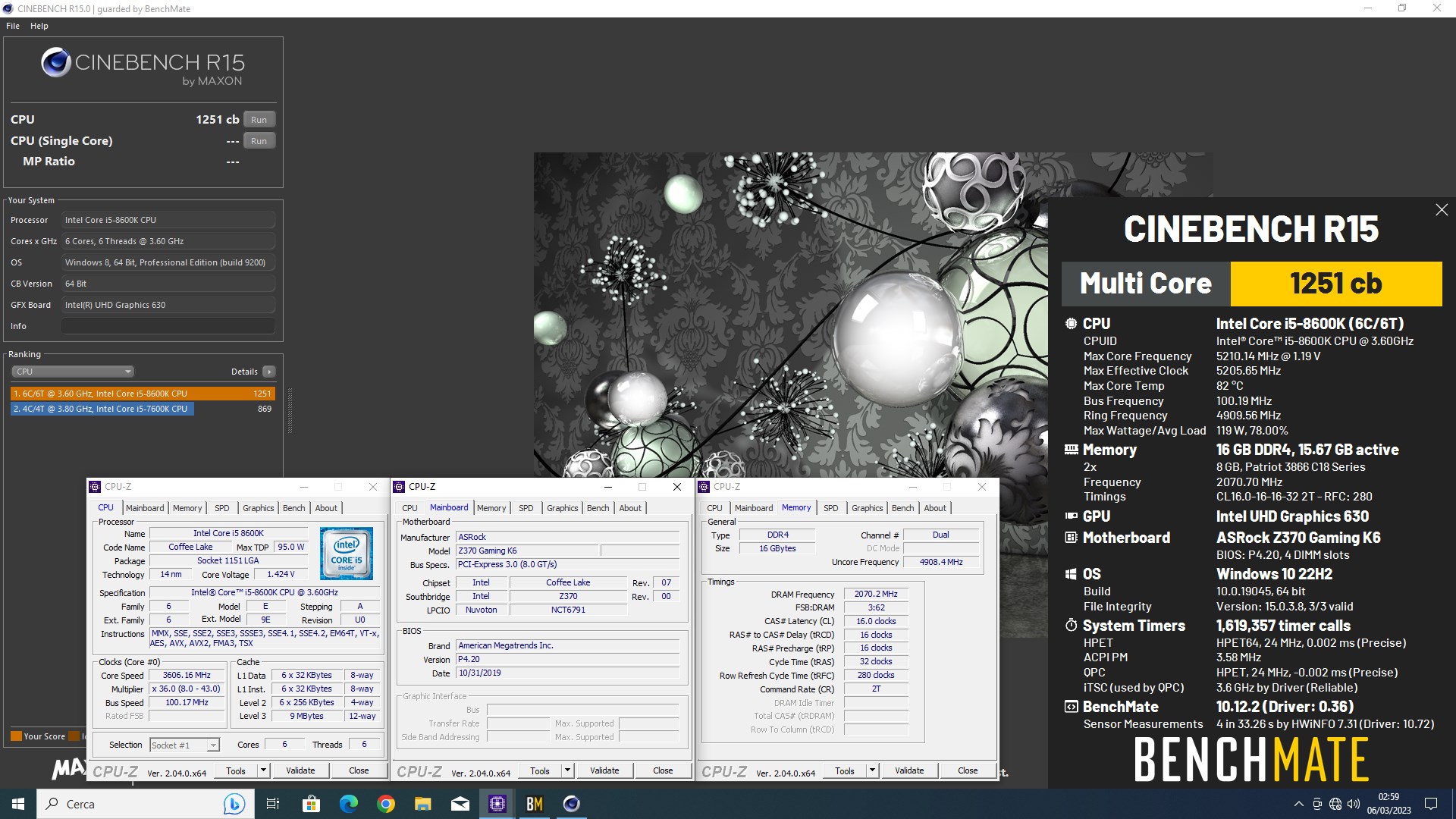This screenshot has width=1456, height=819.
Task: Open About tab in first CPU-Z window
Action: point(327,508)
